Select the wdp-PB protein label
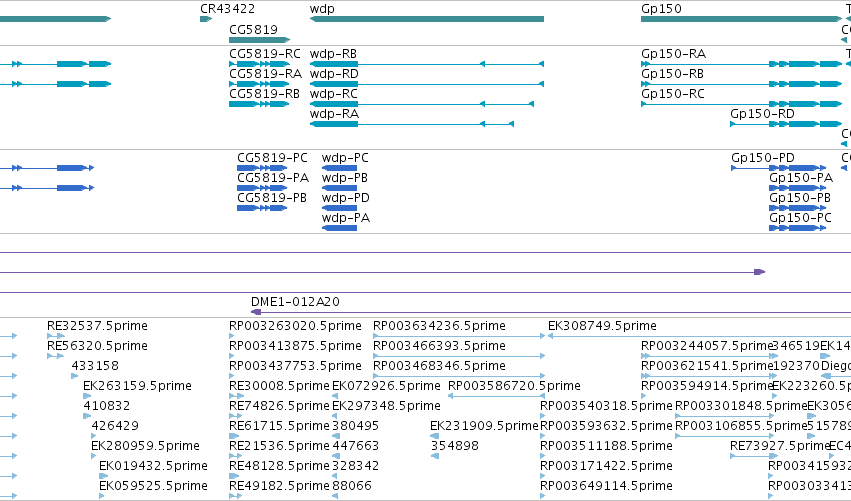Screen dimensions: 851x501 tap(345, 178)
